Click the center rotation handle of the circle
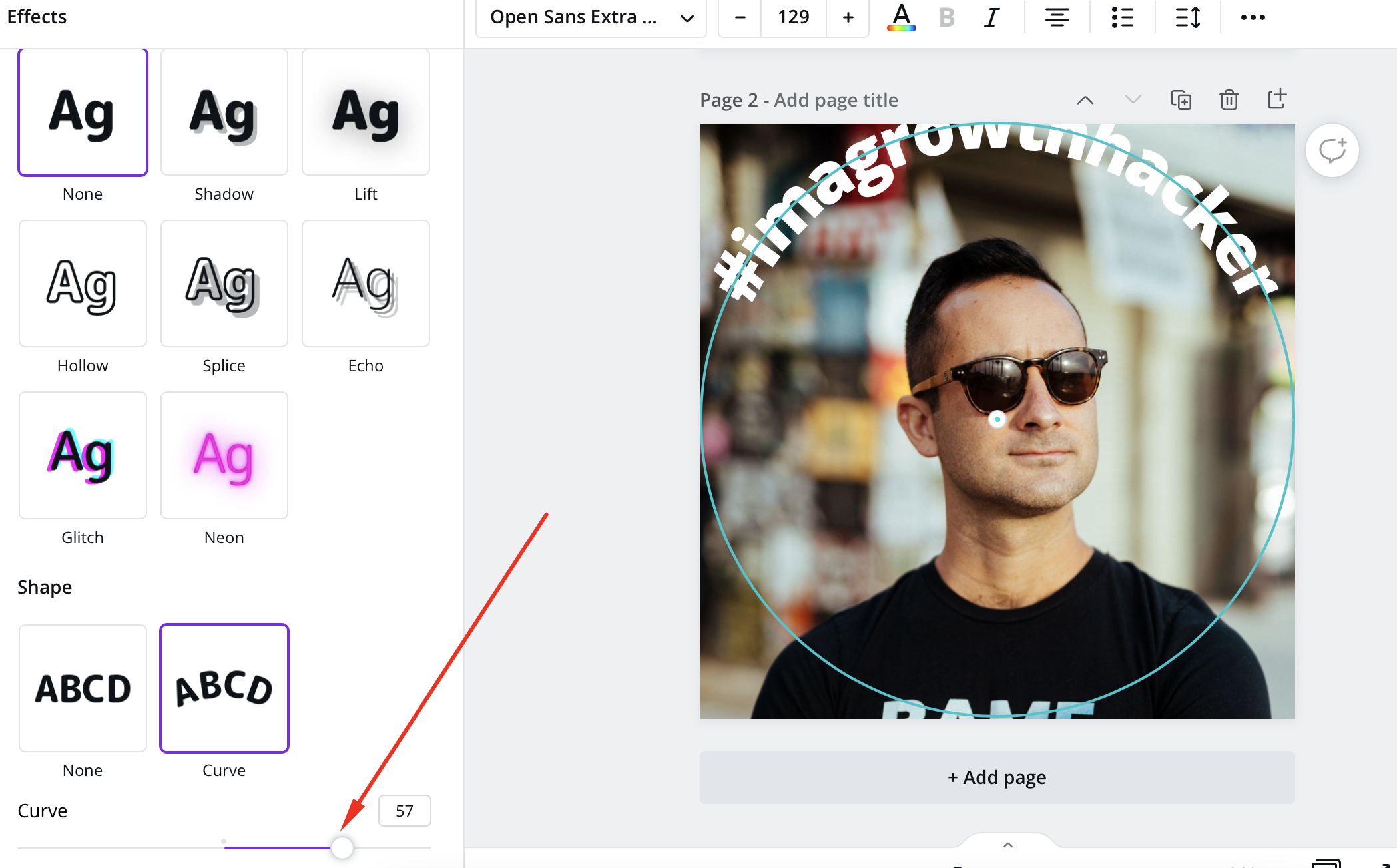Image resolution: width=1397 pixels, height=868 pixels. (x=997, y=419)
